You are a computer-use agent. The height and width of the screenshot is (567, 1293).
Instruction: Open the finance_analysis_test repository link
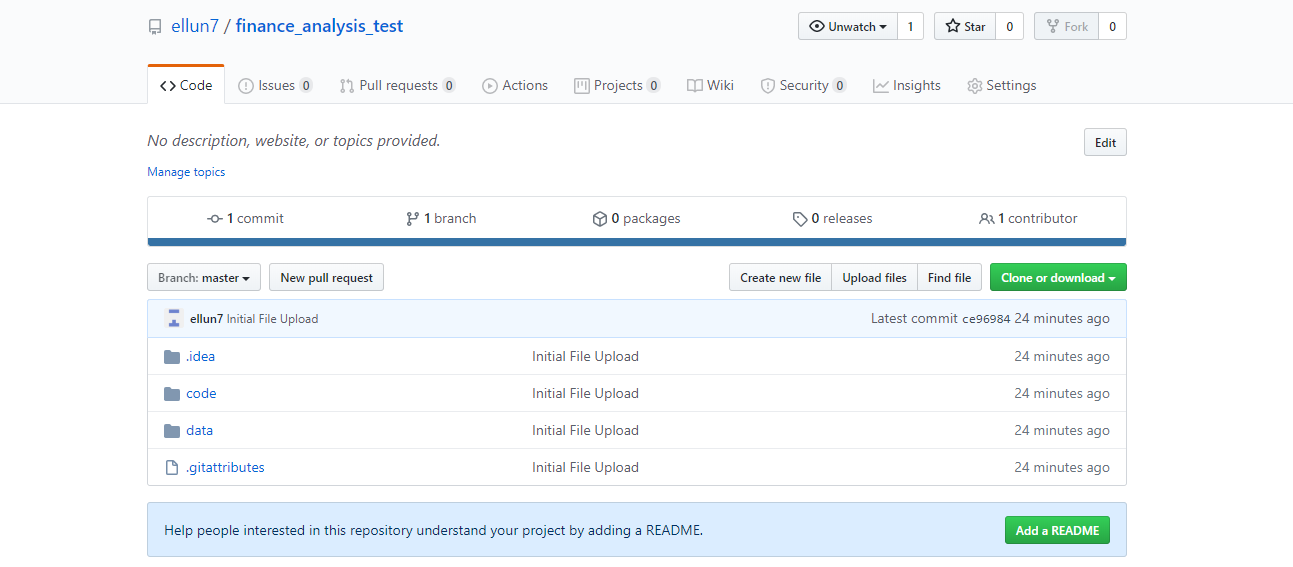(319, 27)
